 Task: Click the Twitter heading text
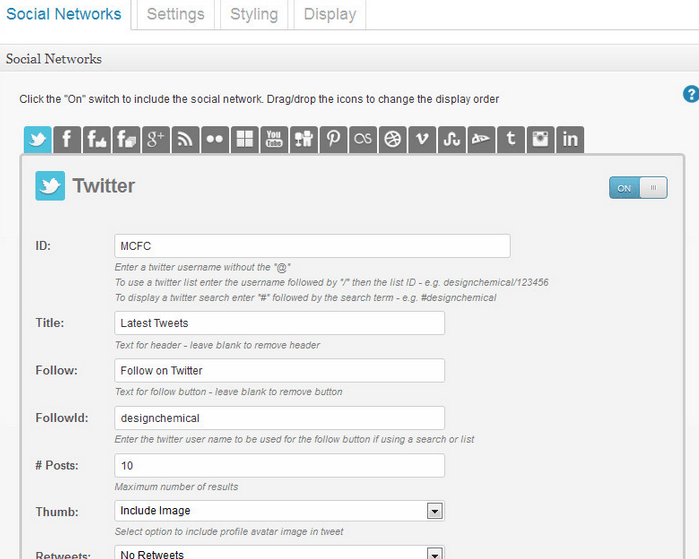104,186
